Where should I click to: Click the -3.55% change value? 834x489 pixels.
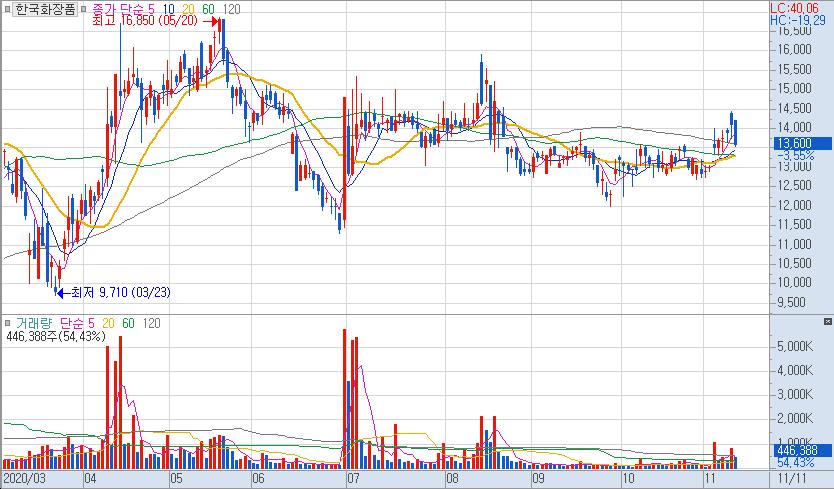[x=796, y=155]
